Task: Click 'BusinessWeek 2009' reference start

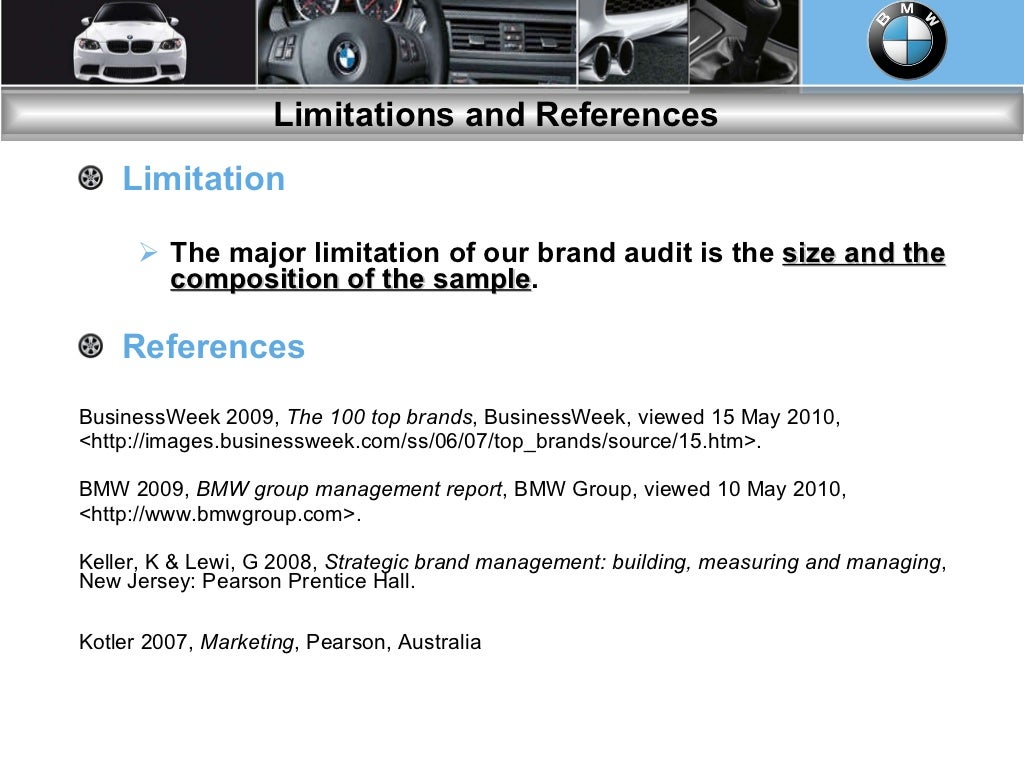Action: click(176, 417)
